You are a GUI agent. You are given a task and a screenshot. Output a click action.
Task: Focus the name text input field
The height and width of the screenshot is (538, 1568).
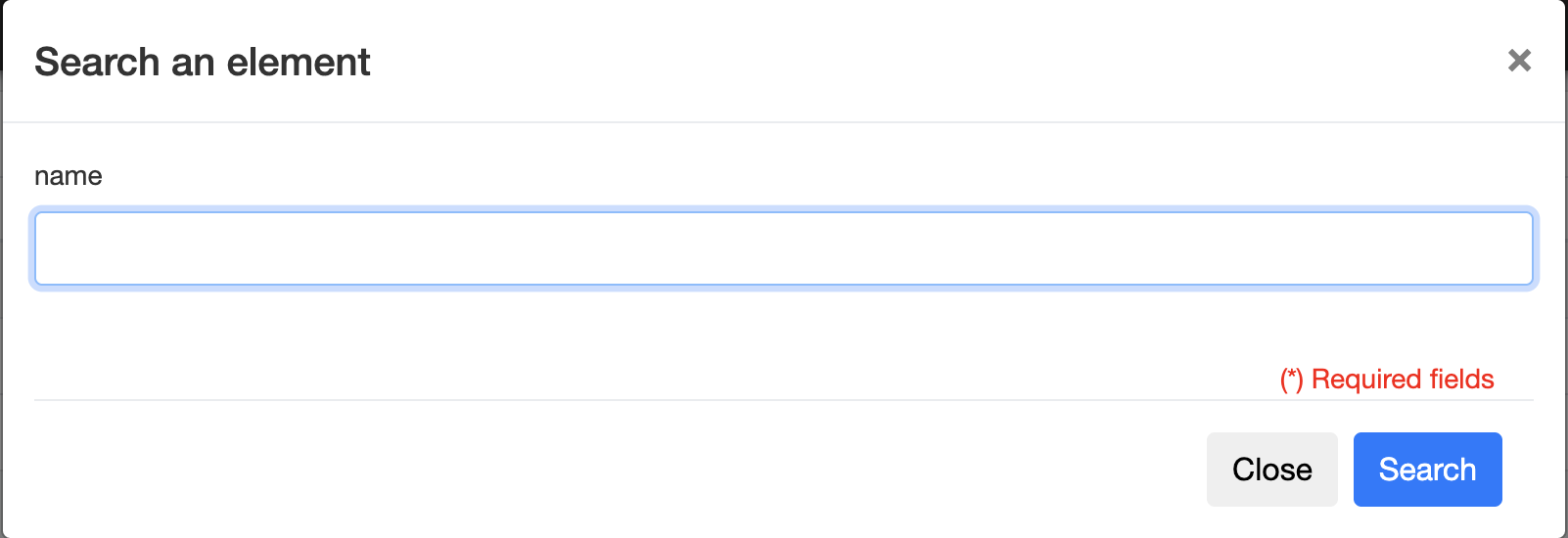(783, 248)
